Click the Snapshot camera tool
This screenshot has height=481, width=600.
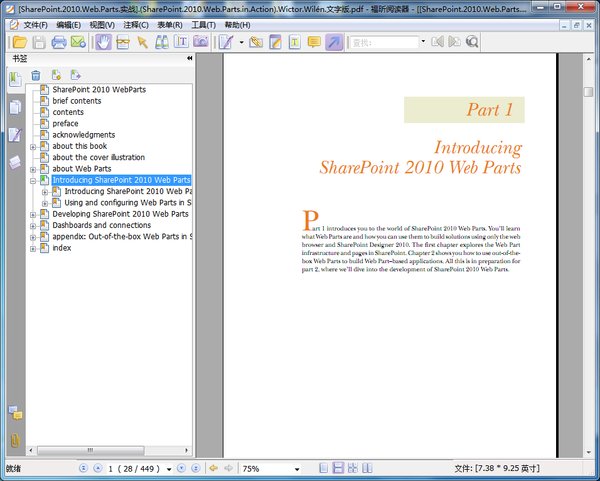coord(201,42)
